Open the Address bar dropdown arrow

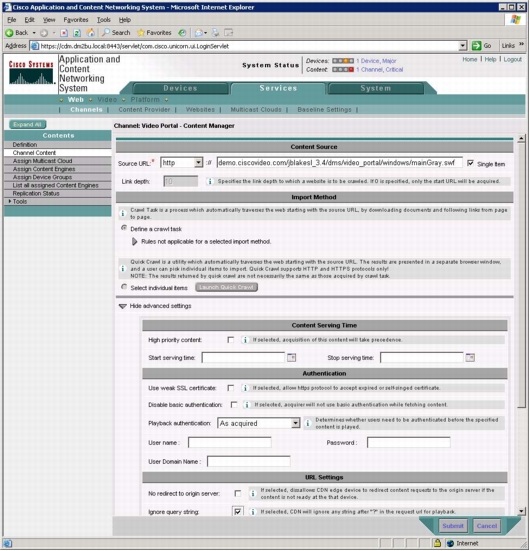(x=463, y=46)
